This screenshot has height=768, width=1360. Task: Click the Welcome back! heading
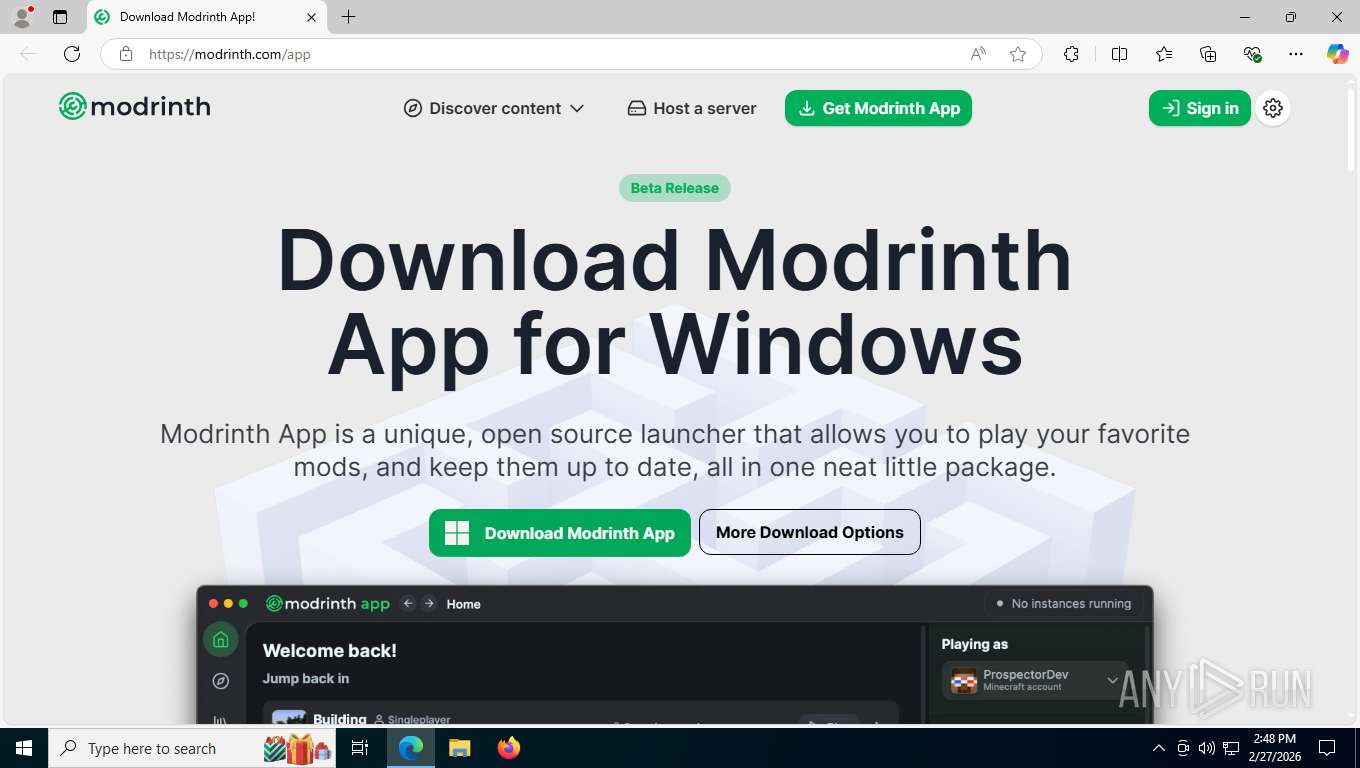click(x=330, y=651)
